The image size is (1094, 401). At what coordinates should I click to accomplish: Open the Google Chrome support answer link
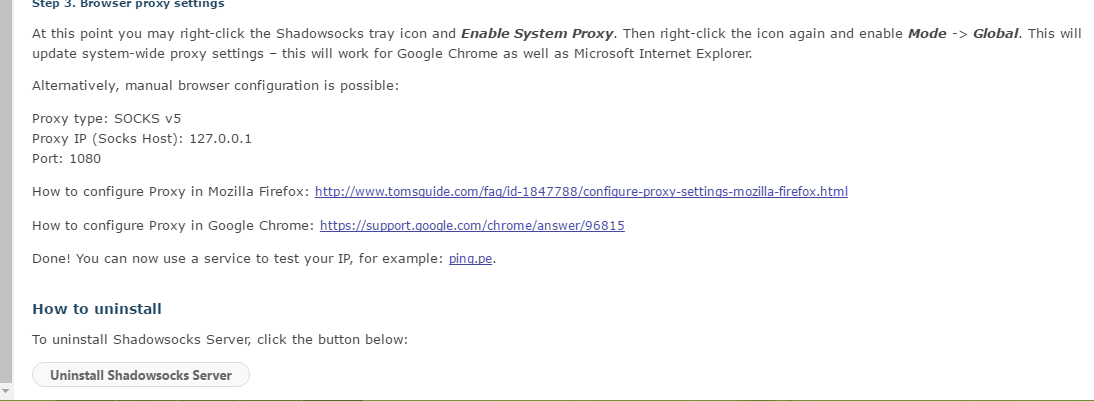[x=472, y=225]
